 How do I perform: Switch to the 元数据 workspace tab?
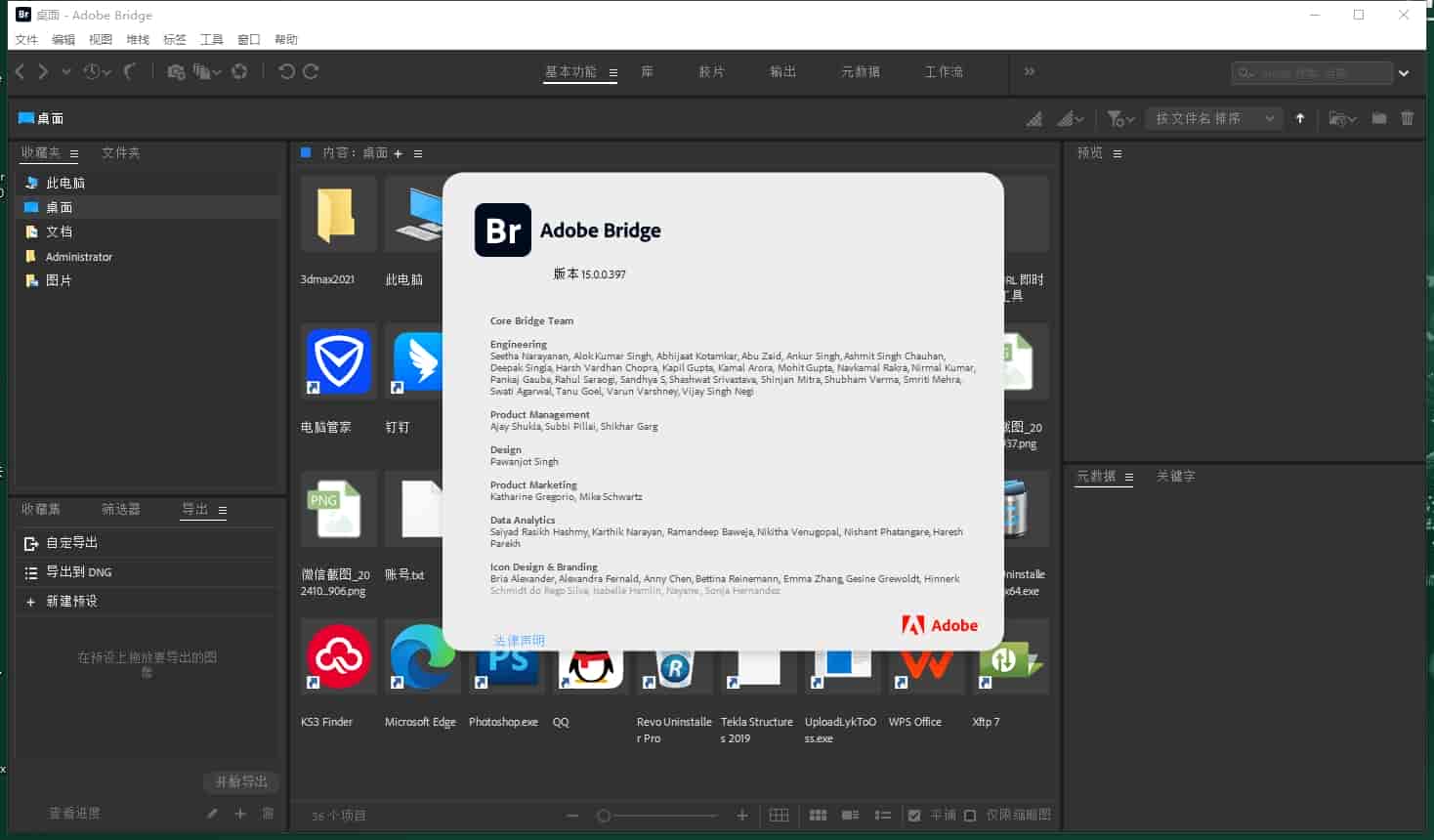point(860,71)
